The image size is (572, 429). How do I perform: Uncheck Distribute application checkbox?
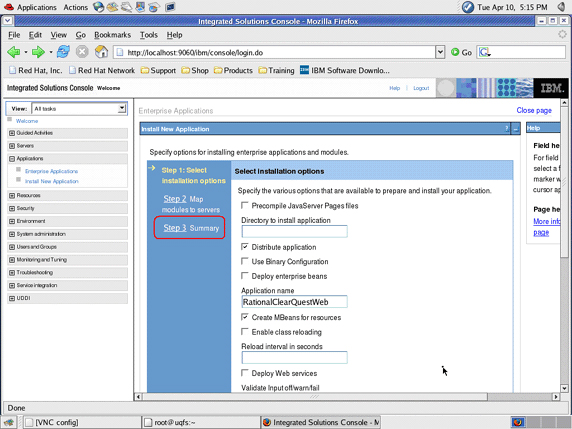coord(245,247)
